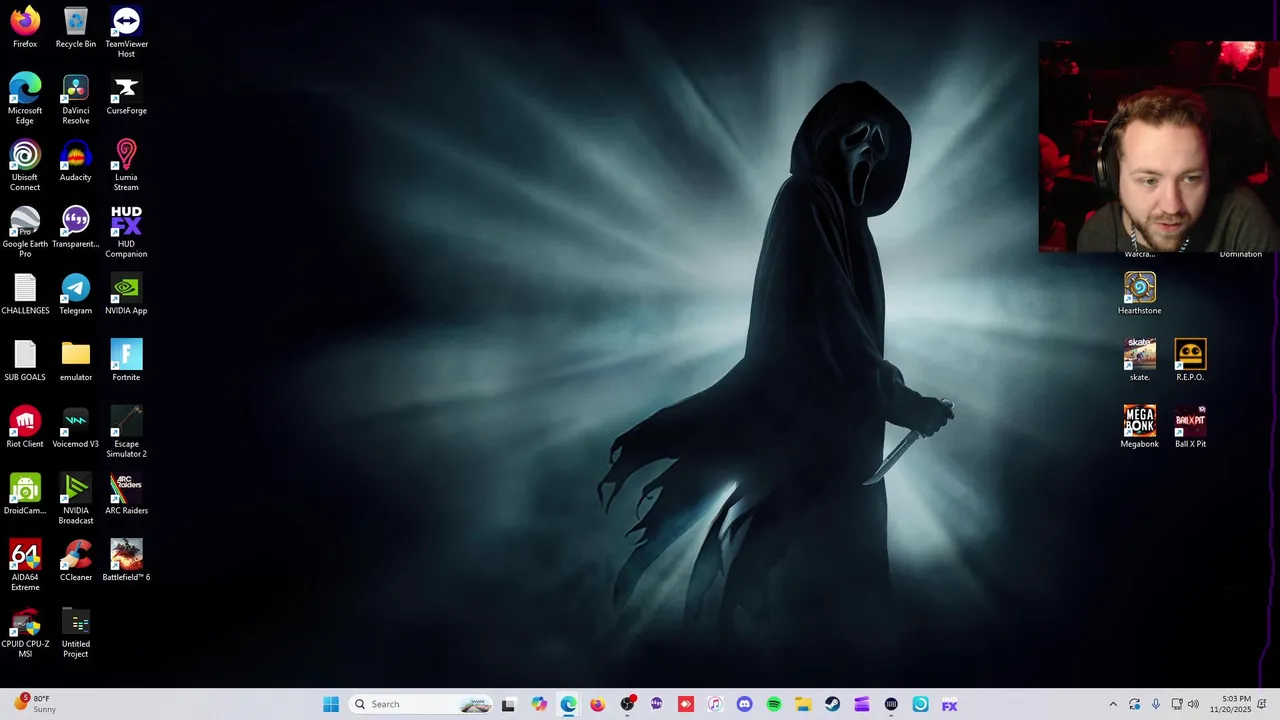
Task: Open dark round taskbar app icon
Action: coord(891,704)
